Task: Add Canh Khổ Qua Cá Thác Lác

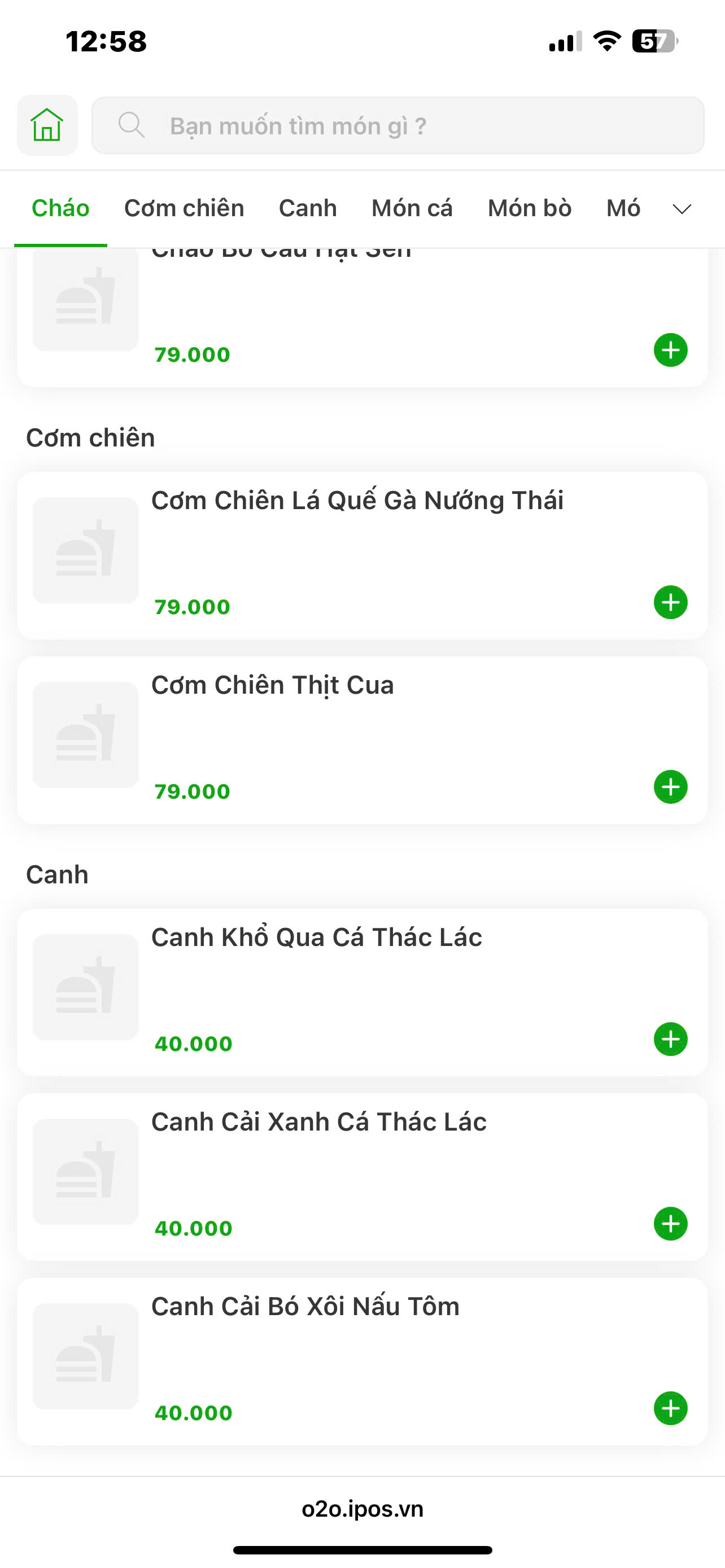Action: pyautogui.click(x=670, y=1039)
